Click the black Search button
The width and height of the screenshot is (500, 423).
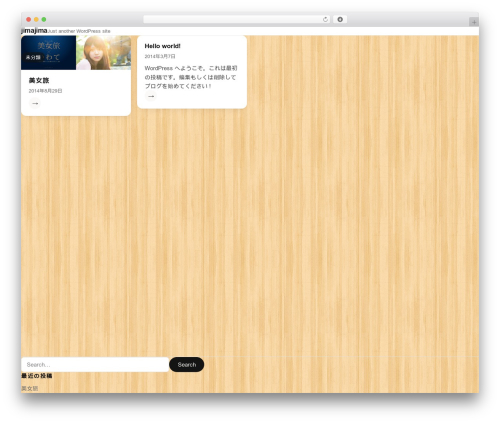(x=187, y=365)
